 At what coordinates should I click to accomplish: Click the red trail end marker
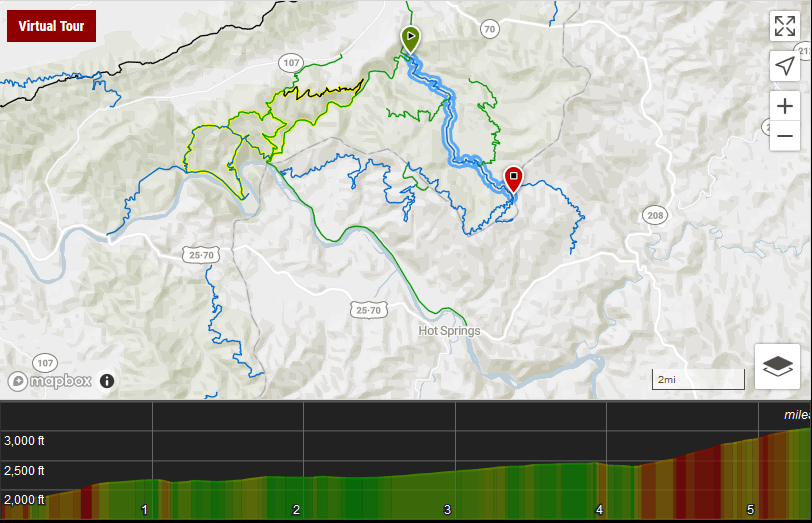[513, 180]
